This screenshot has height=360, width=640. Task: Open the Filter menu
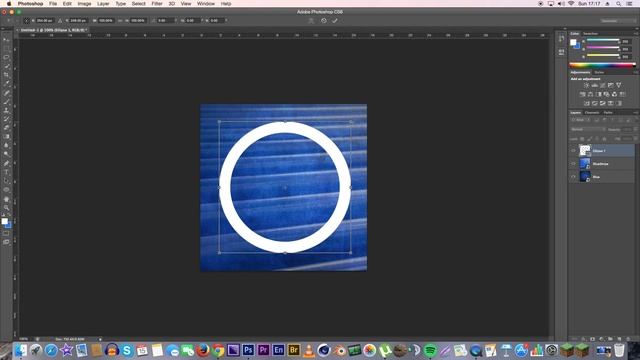pyautogui.click(x=157, y=4)
